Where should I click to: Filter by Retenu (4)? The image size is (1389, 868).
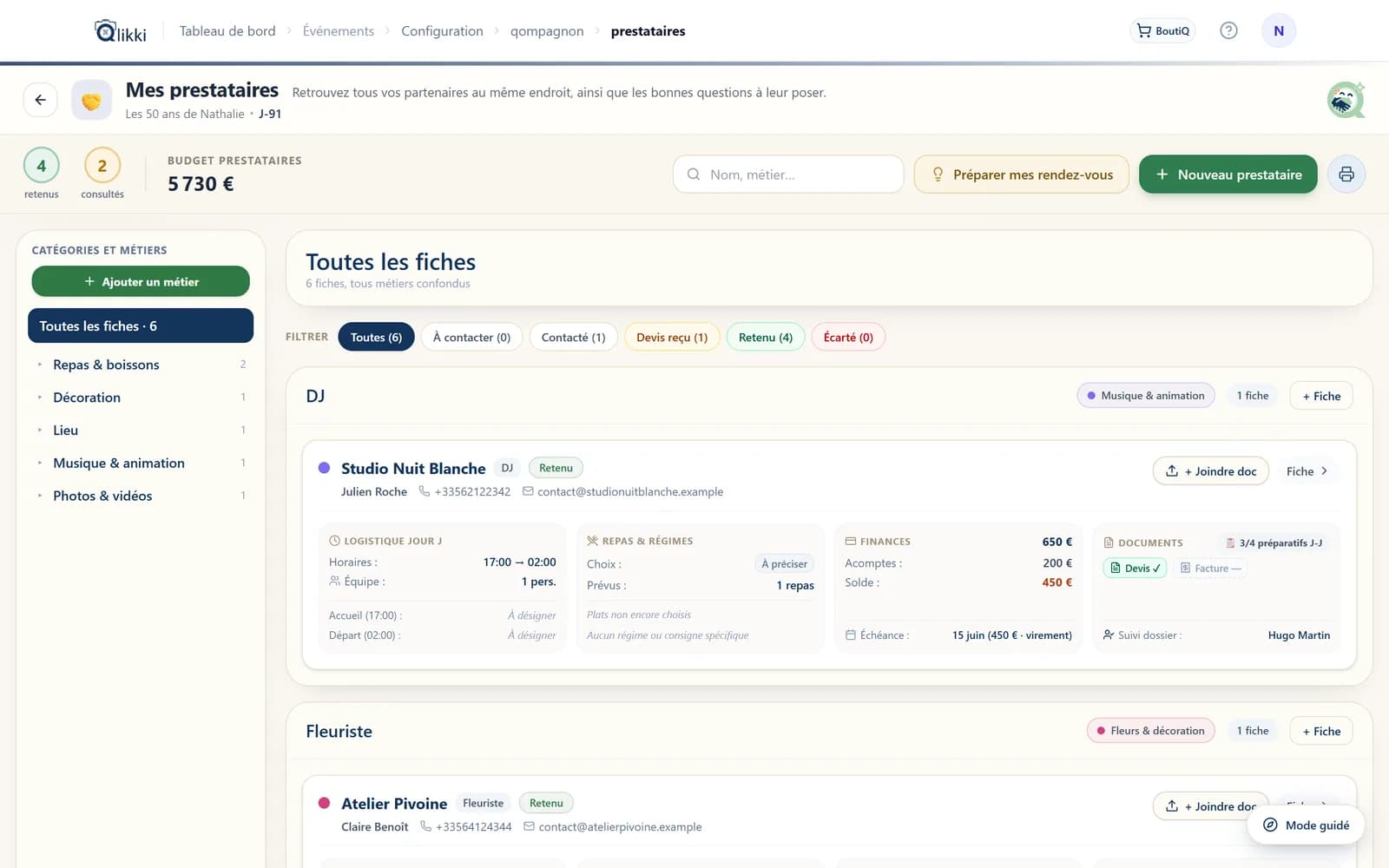(766, 337)
